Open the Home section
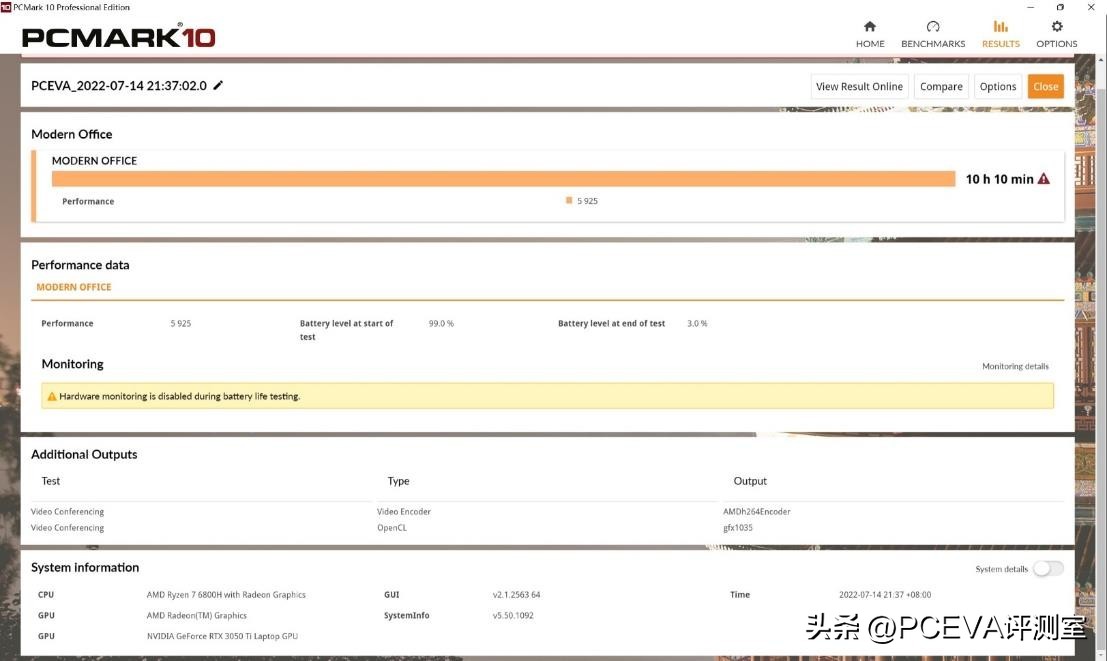Screen dimensions: 1107x661 (x=870, y=34)
